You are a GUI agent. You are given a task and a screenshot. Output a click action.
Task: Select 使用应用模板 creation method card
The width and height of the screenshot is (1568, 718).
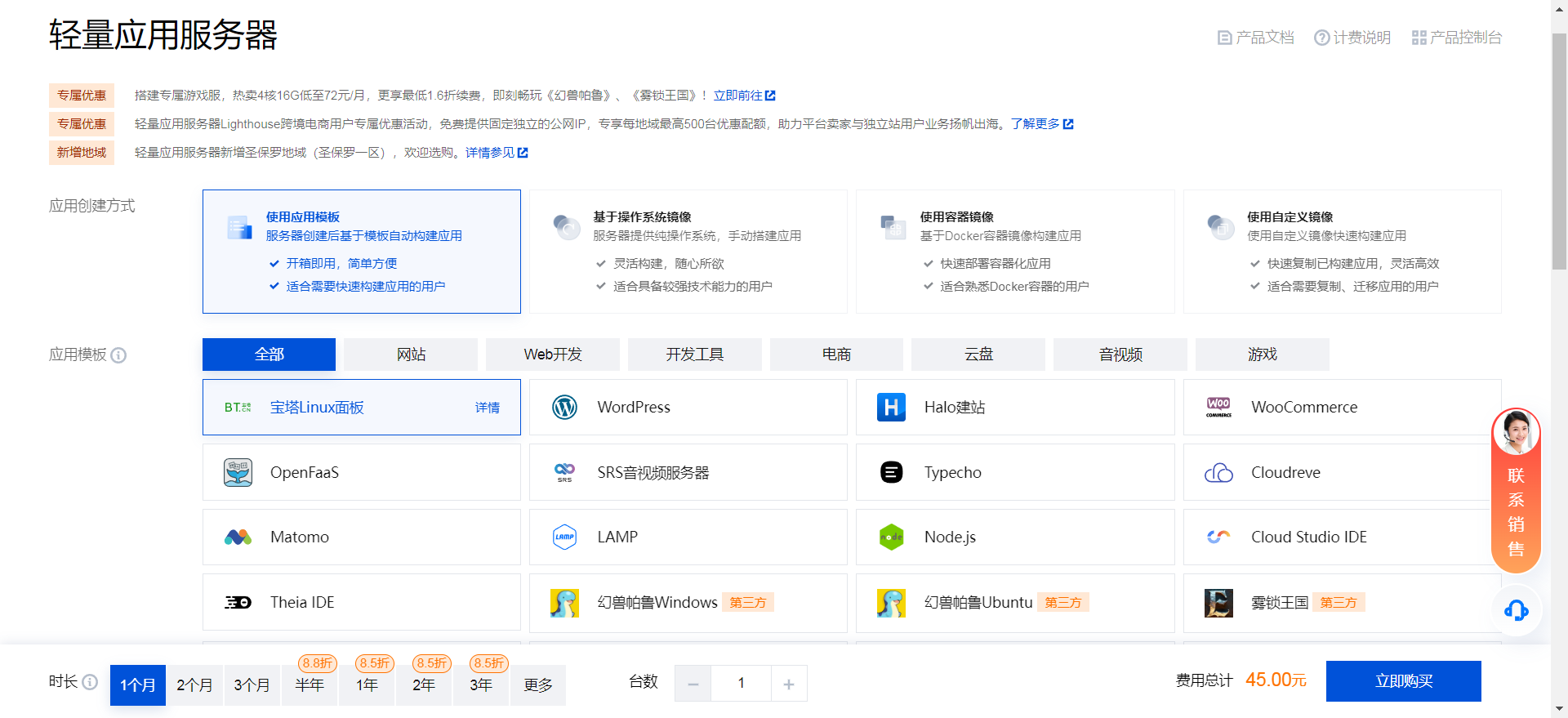click(x=362, y=252)
